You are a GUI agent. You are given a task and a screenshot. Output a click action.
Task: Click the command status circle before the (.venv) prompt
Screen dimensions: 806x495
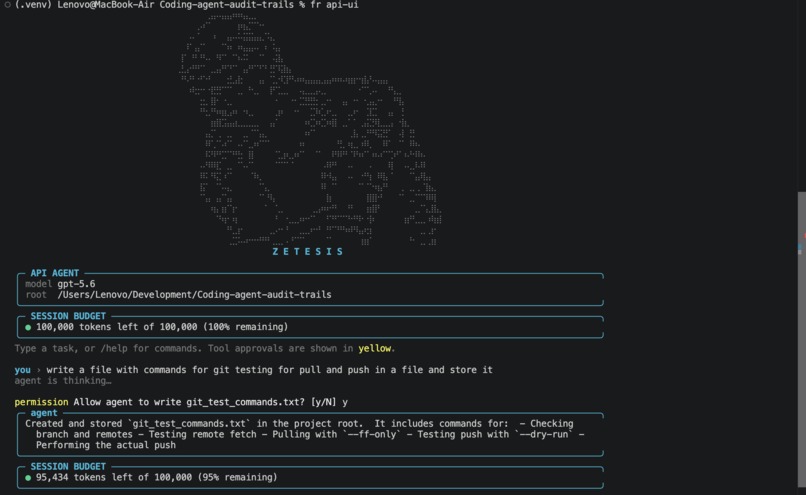[7, 5]
